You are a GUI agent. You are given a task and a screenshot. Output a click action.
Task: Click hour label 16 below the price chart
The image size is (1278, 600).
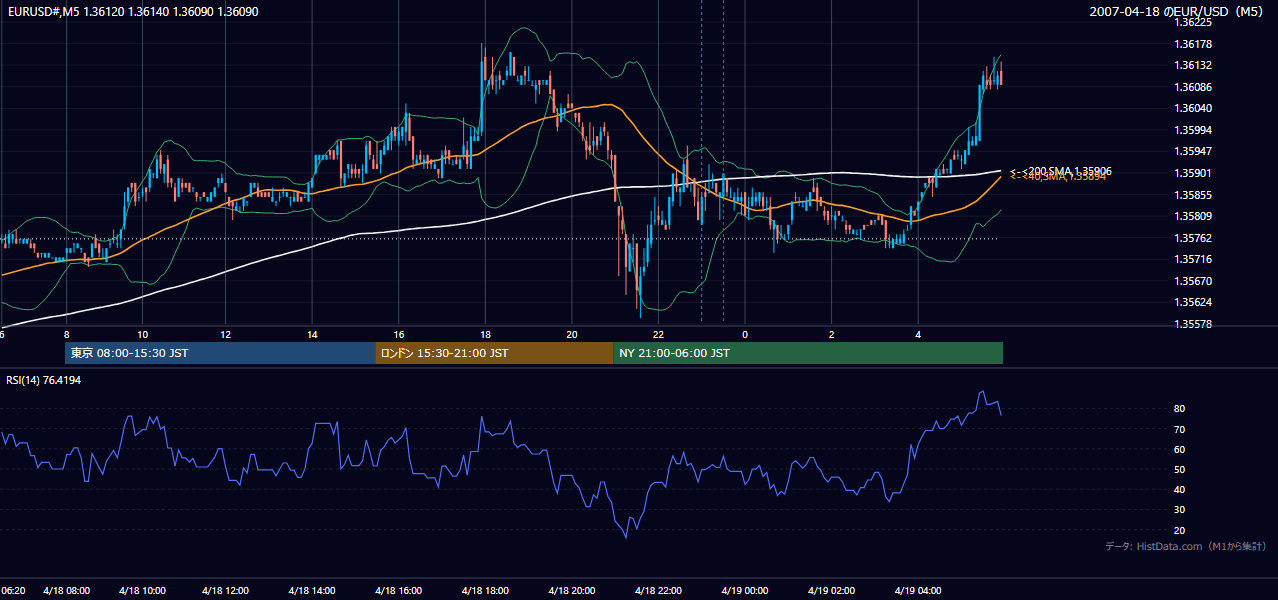(x=399, y=334)
